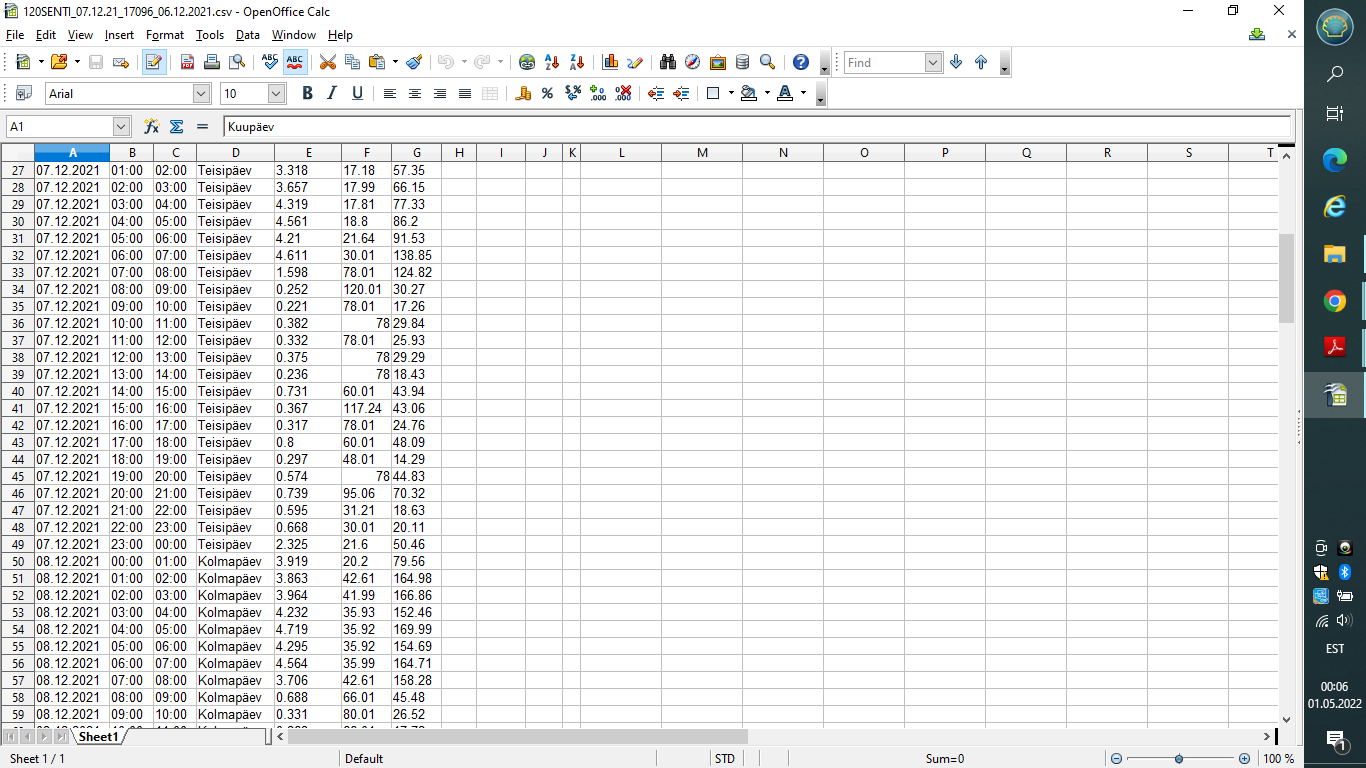
Task: Click in the Find search field
Action: click(884, 62)
